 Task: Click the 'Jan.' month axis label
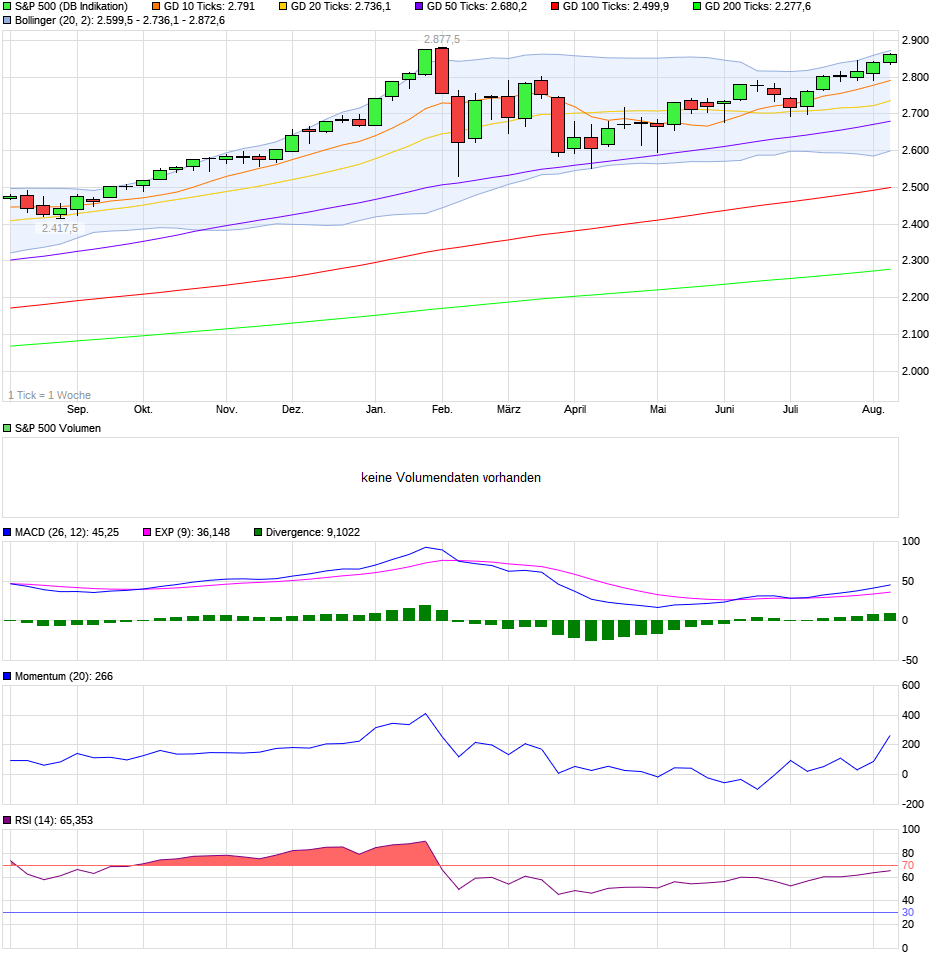(x=376, y=409)
